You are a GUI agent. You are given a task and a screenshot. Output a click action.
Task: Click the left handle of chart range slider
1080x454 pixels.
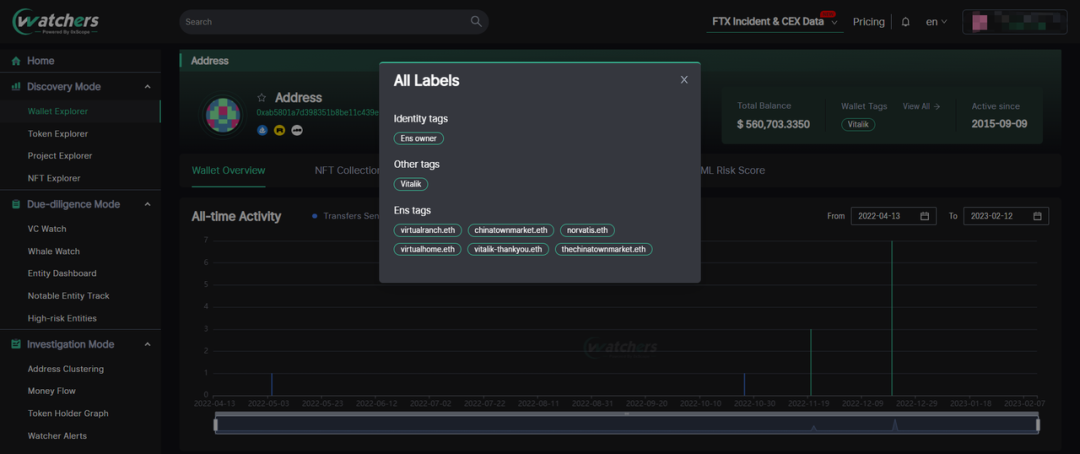(x=216, y=424)
